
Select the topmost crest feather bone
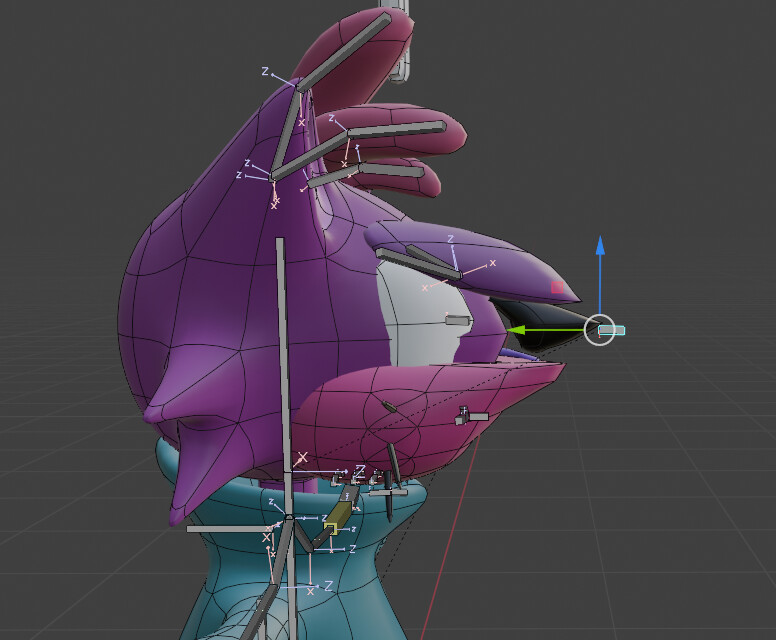344,51
